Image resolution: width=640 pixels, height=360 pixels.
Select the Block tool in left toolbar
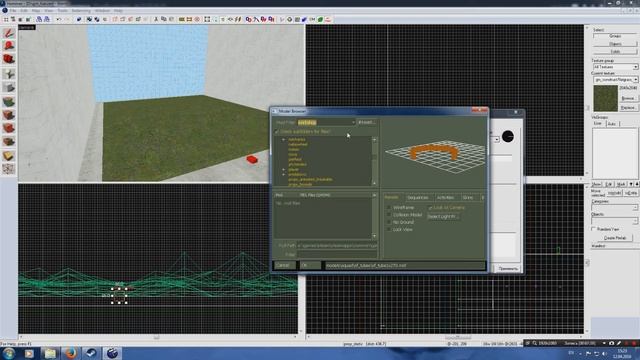coord(9,87)
